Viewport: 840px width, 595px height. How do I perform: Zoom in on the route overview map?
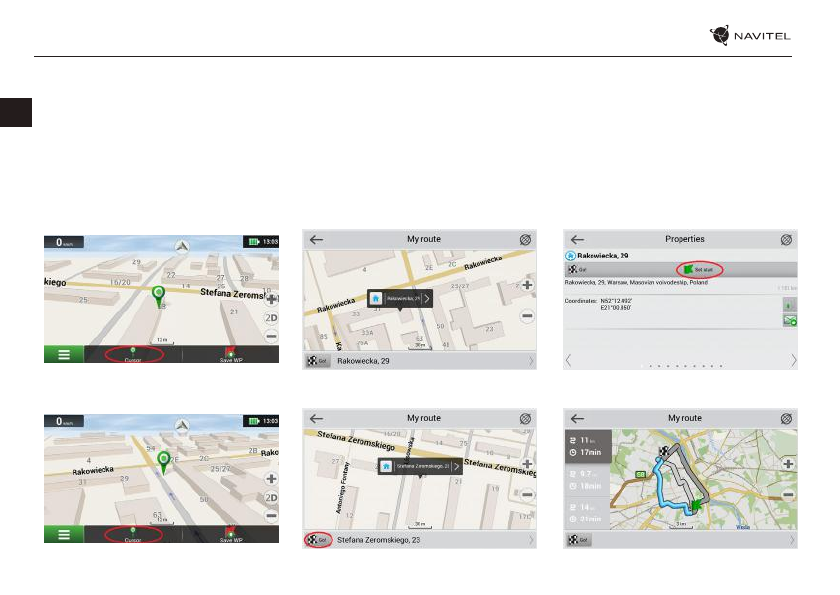pyautogui.click(x=788, y=465)
